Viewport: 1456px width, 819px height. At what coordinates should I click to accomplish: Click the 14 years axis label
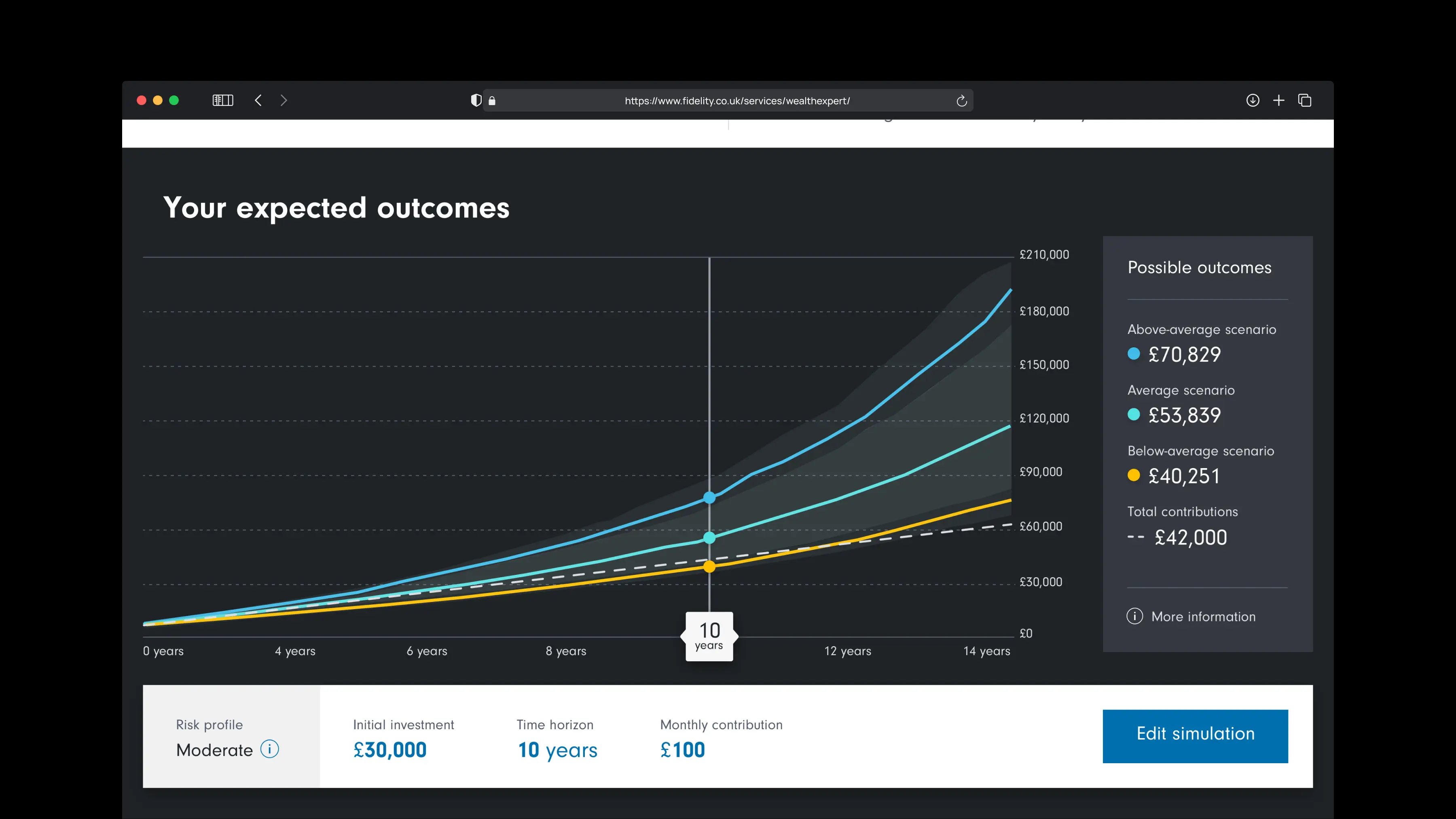tap(986, 651)
